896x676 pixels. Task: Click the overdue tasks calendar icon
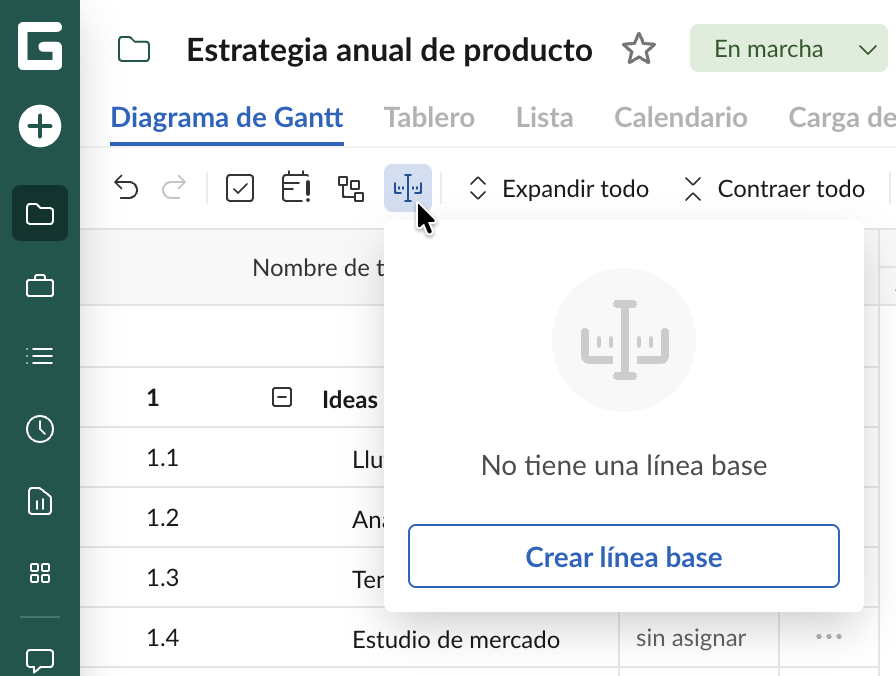pyautogui.click(x=296, y=187)
